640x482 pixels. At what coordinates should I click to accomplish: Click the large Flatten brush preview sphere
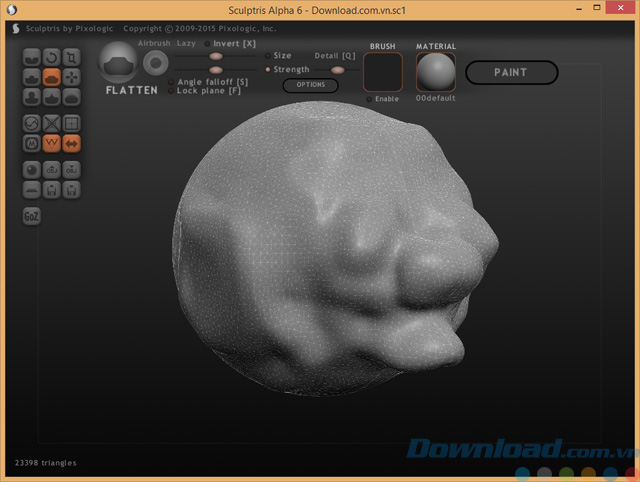(118, 62)
